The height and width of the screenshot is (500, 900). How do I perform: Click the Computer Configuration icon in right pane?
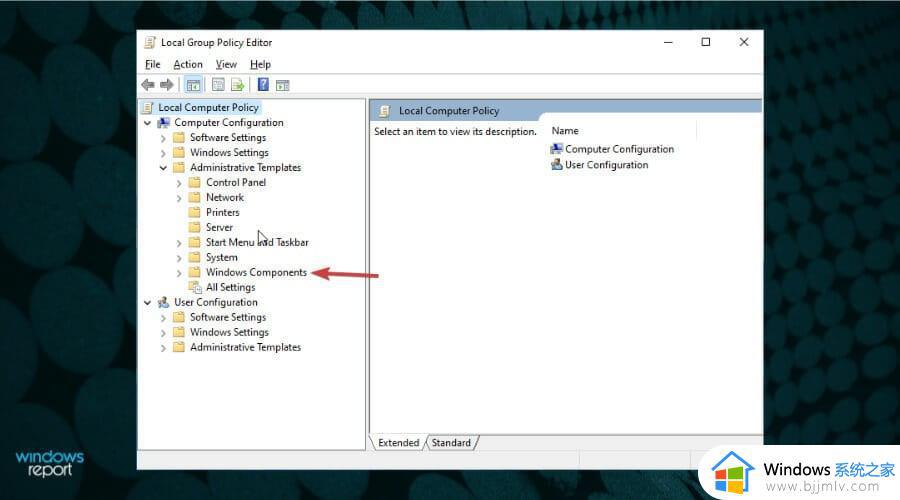tap(556, 149)
